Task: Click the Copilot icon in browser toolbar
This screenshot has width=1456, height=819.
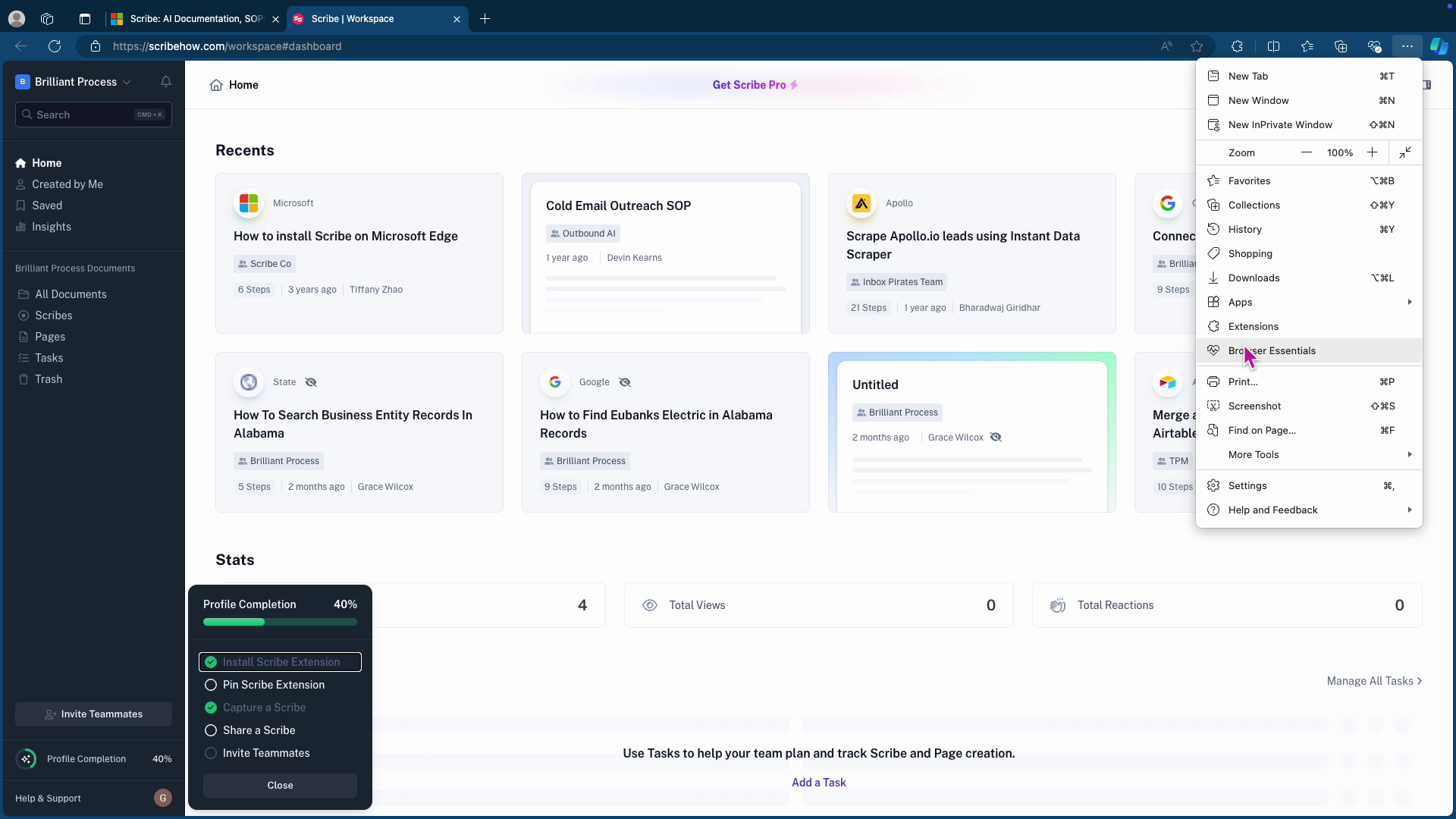Action: click(1439, 46)
